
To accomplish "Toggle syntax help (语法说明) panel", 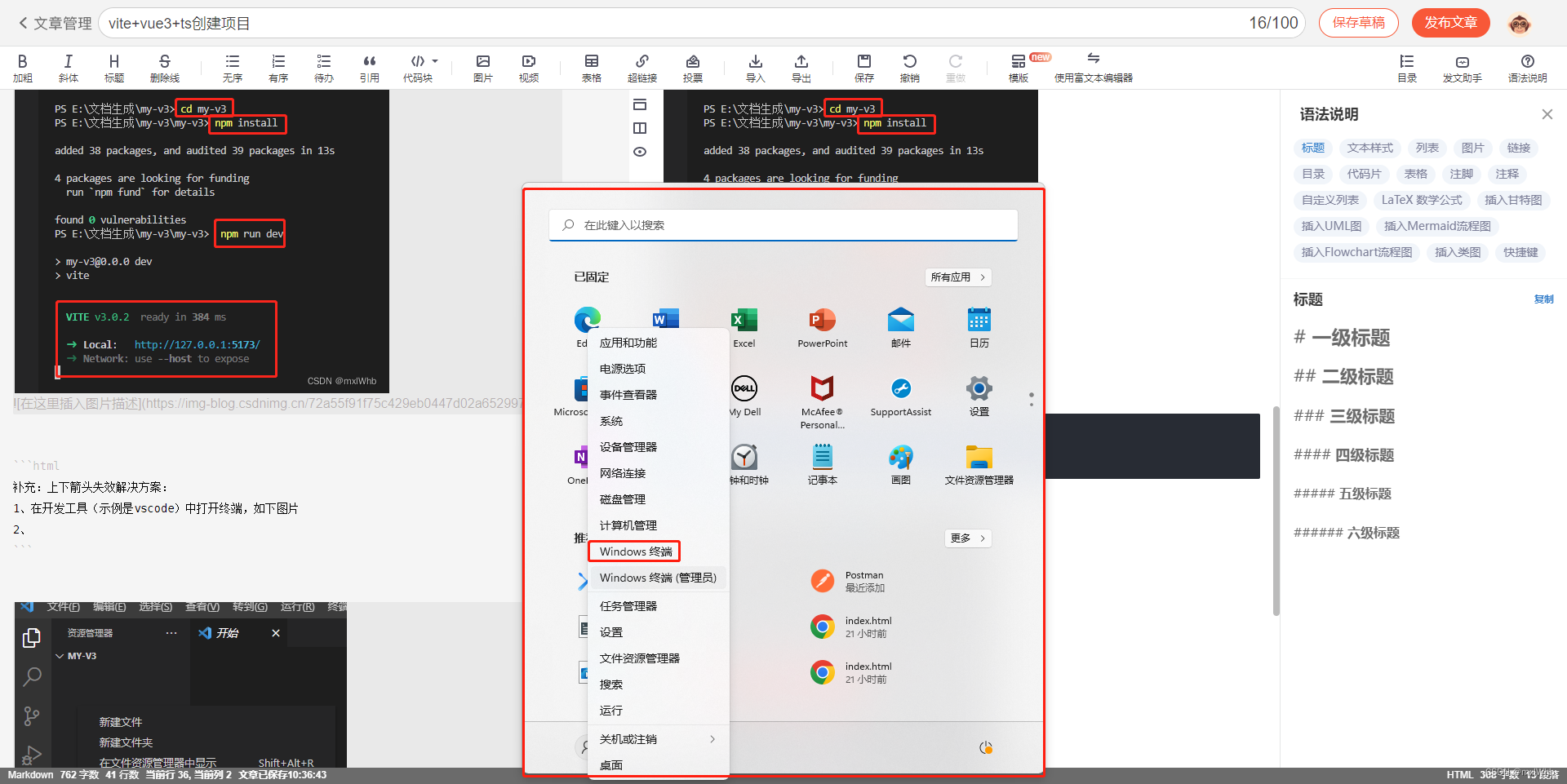I will click(x=1528, y=69).
